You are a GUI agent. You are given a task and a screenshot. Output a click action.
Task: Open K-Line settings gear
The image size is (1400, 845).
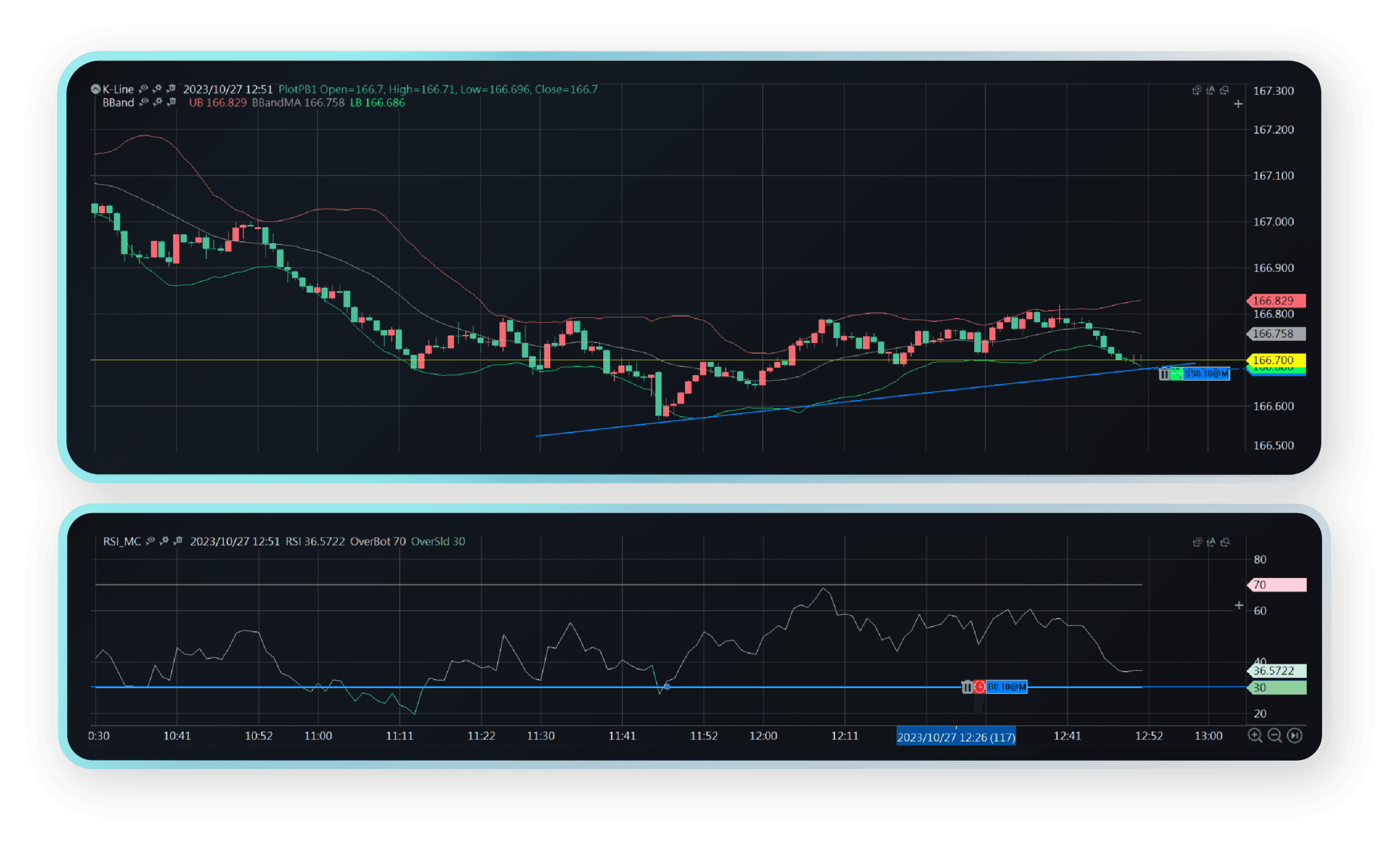[x=157, y=89]
